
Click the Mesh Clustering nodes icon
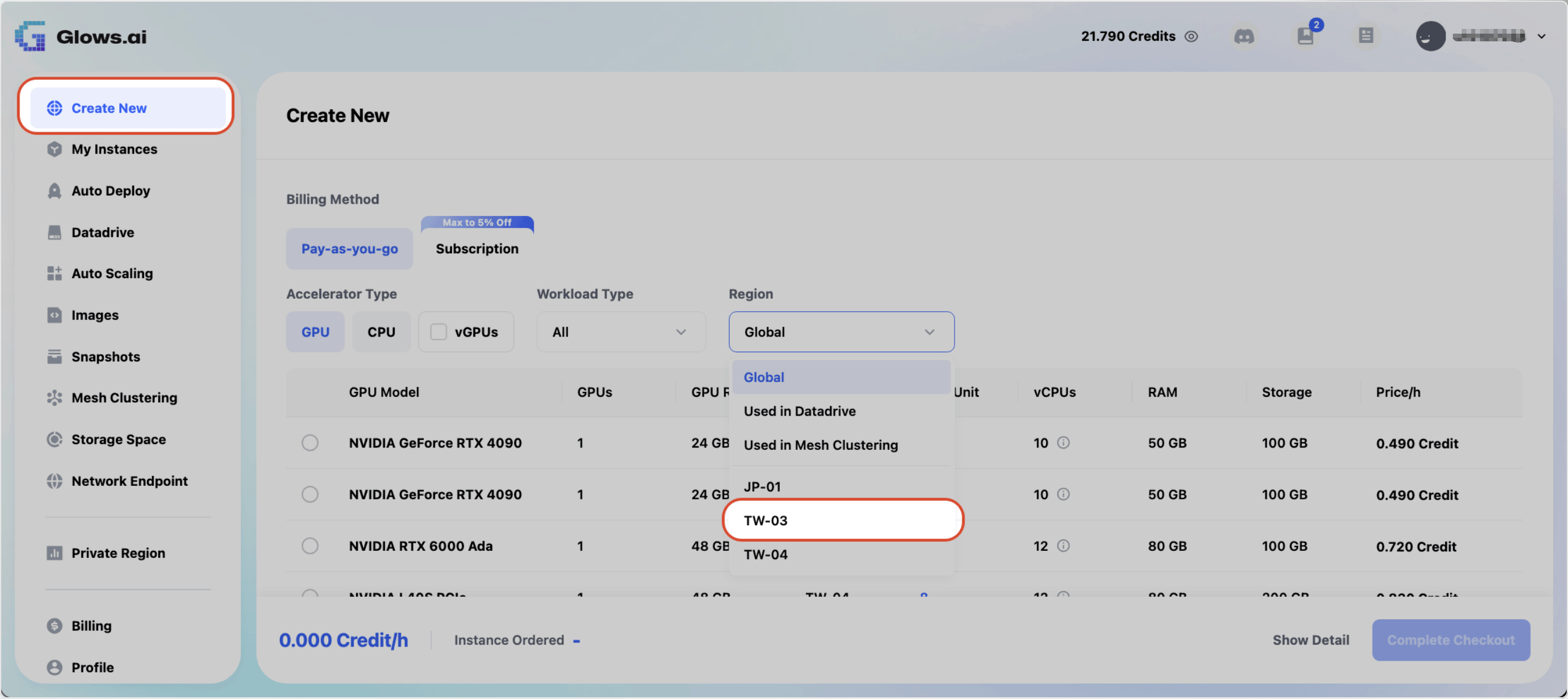tap(55, 399)
